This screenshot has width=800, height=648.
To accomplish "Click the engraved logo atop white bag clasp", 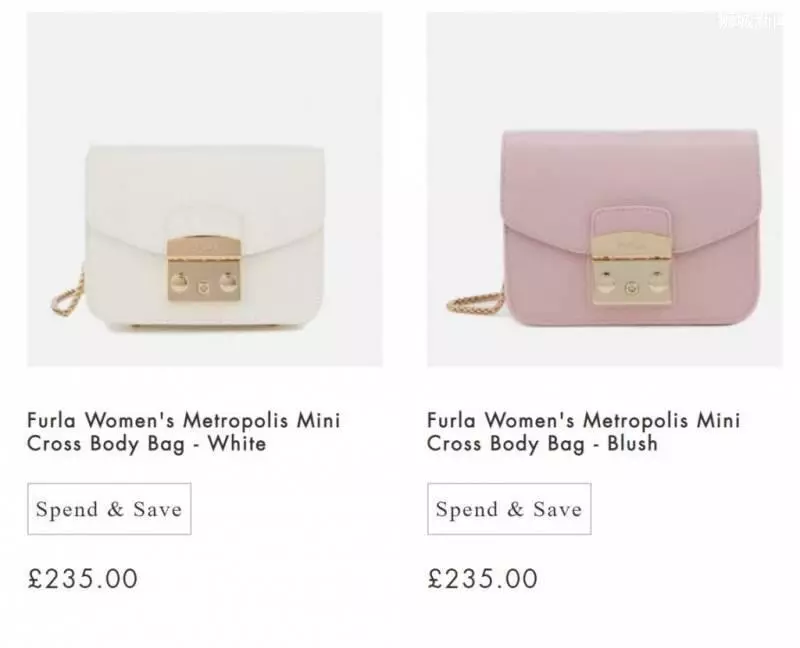I will click(x=204, y=246).
